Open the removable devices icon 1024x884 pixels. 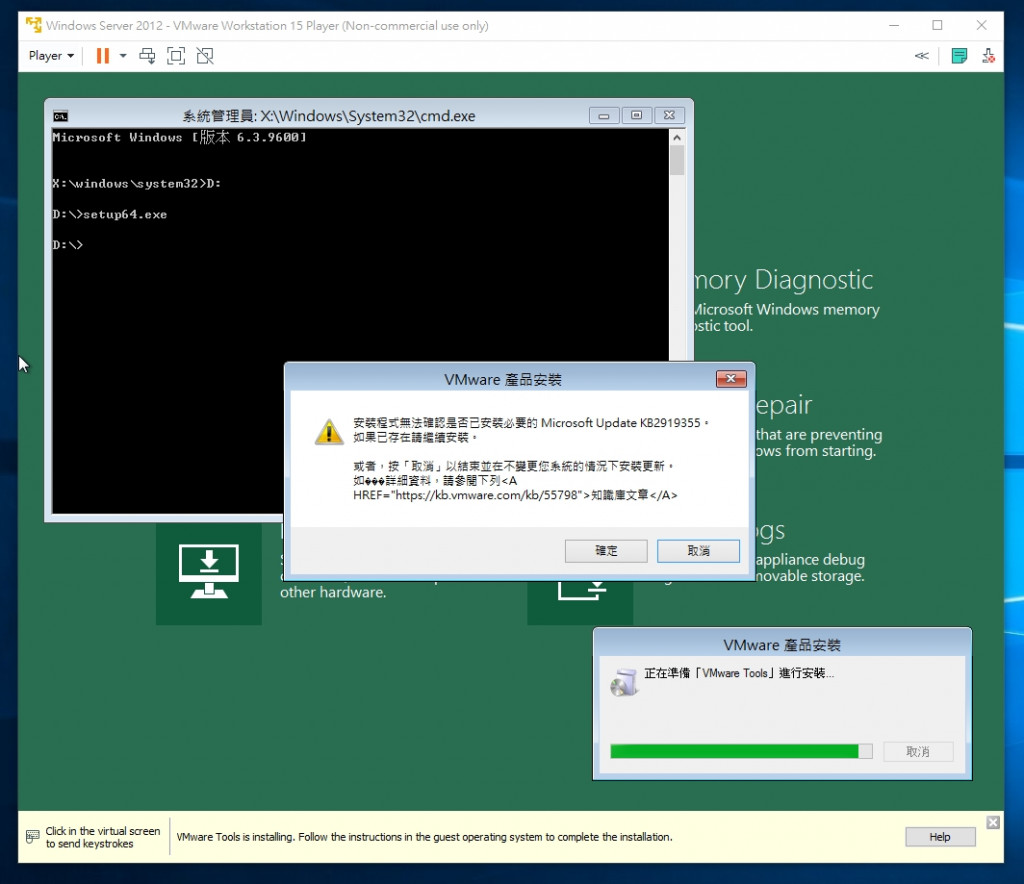point(988,56)
